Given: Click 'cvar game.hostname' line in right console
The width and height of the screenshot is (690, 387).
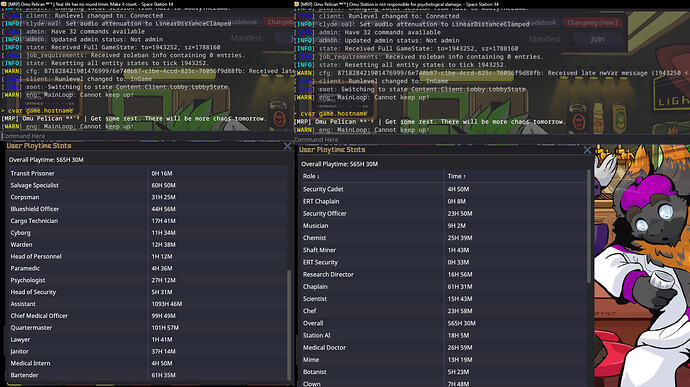Looking at the screenshot, I should pos(330,114).
